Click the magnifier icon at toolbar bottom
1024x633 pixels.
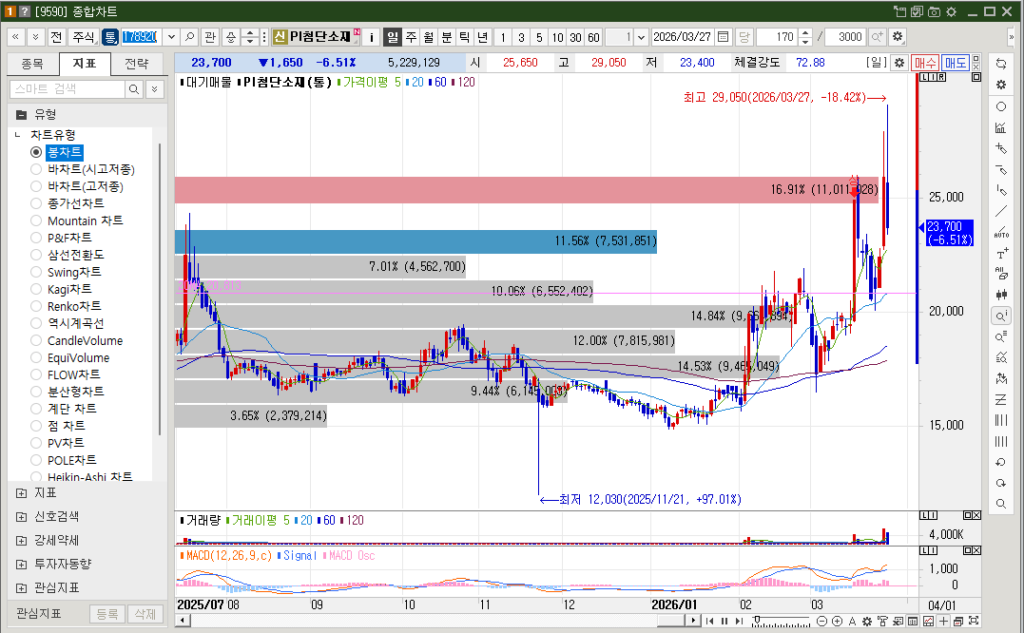(x=1001, y=504)
